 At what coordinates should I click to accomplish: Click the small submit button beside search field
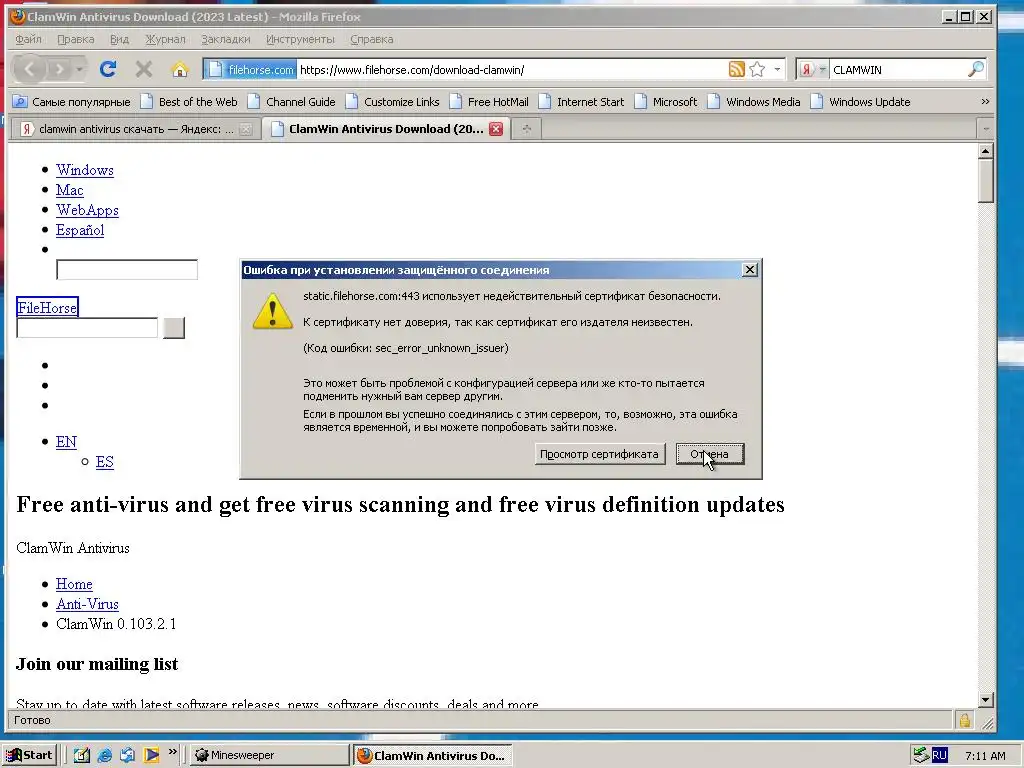(x=174, y=328)
